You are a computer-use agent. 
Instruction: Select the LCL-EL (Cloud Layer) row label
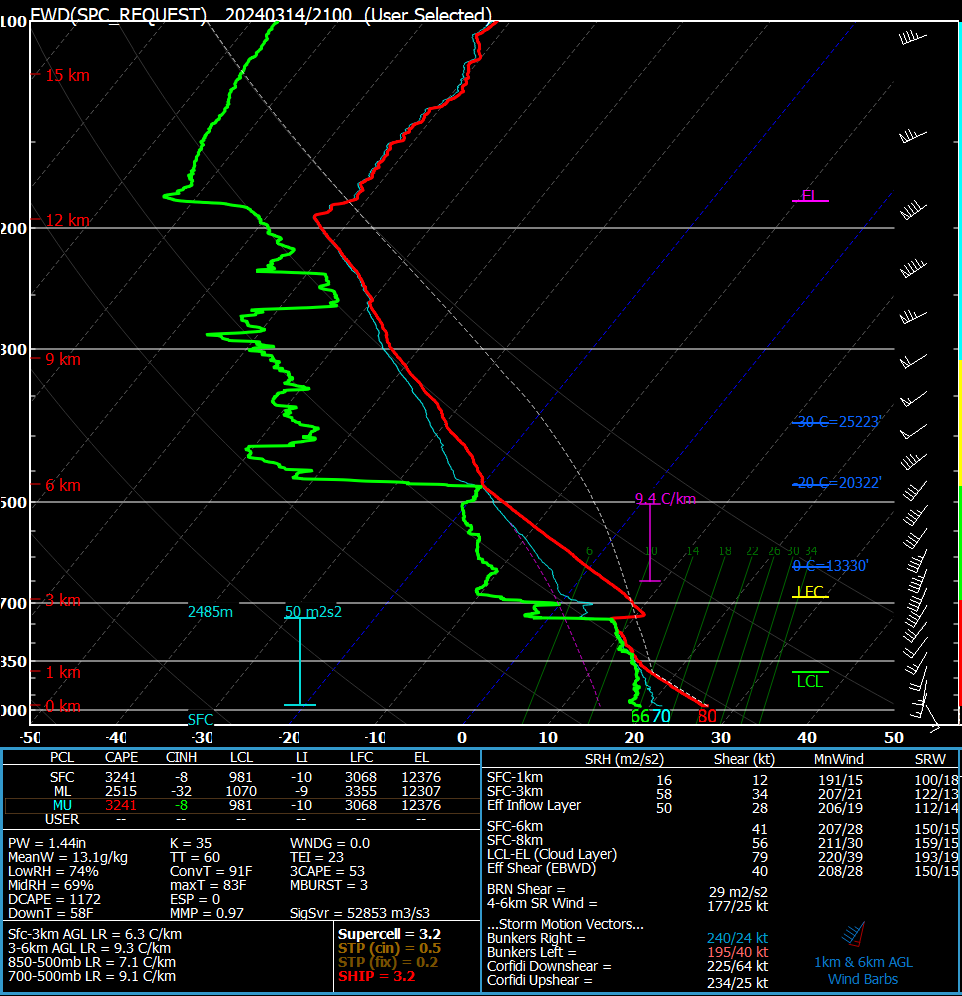552,854
